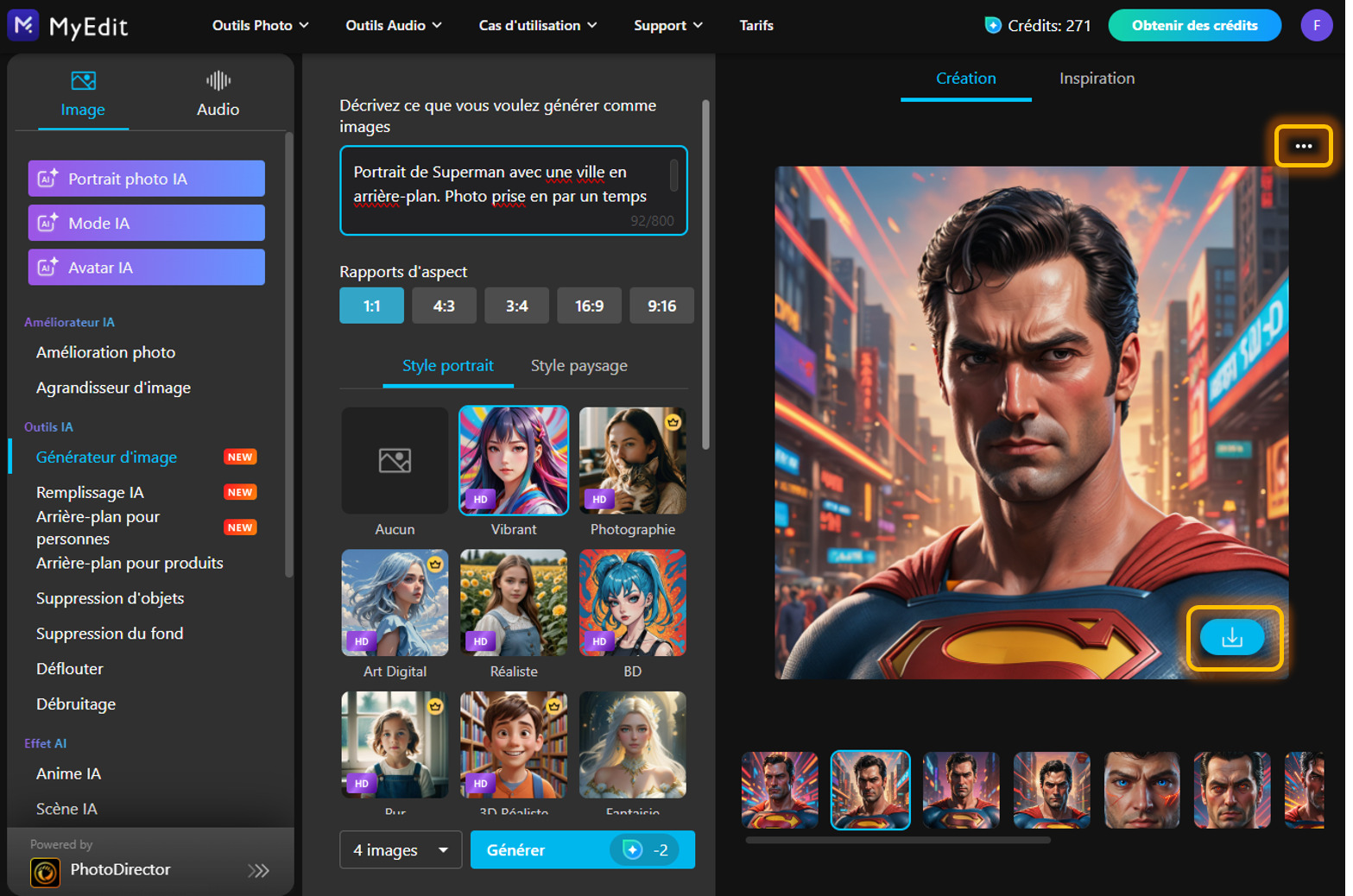Select the 16:9 aspect ratio
The image size is (1353, 896).
(589, 306)
